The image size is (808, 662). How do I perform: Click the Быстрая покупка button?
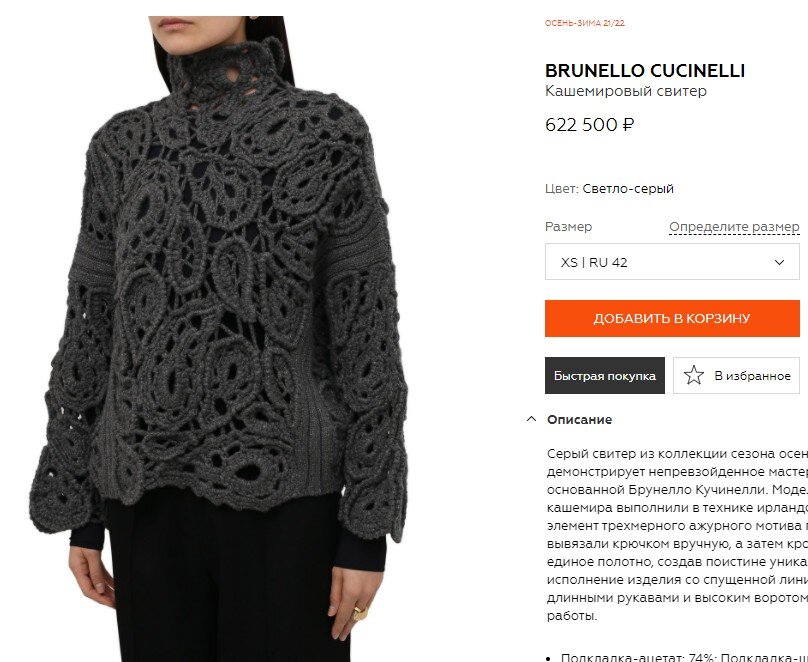click(x=605, y=376)
